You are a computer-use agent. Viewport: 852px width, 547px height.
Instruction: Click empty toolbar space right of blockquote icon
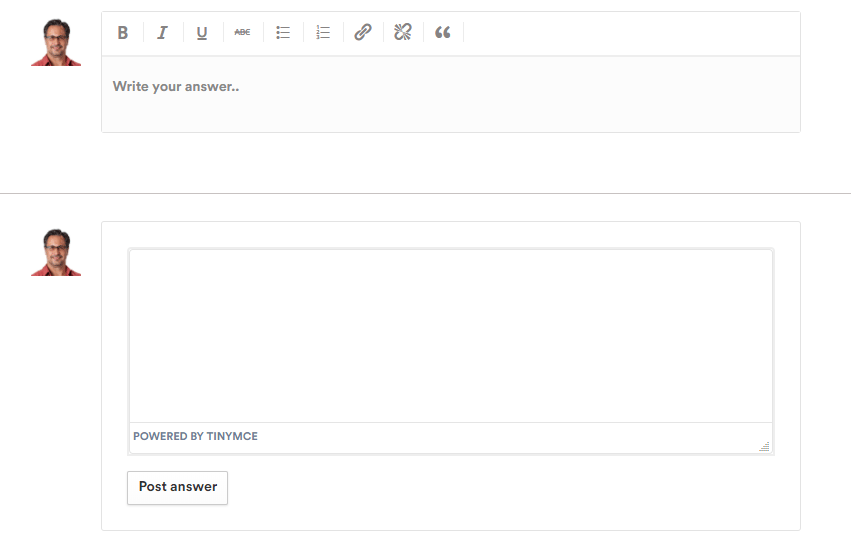point(630,33)
